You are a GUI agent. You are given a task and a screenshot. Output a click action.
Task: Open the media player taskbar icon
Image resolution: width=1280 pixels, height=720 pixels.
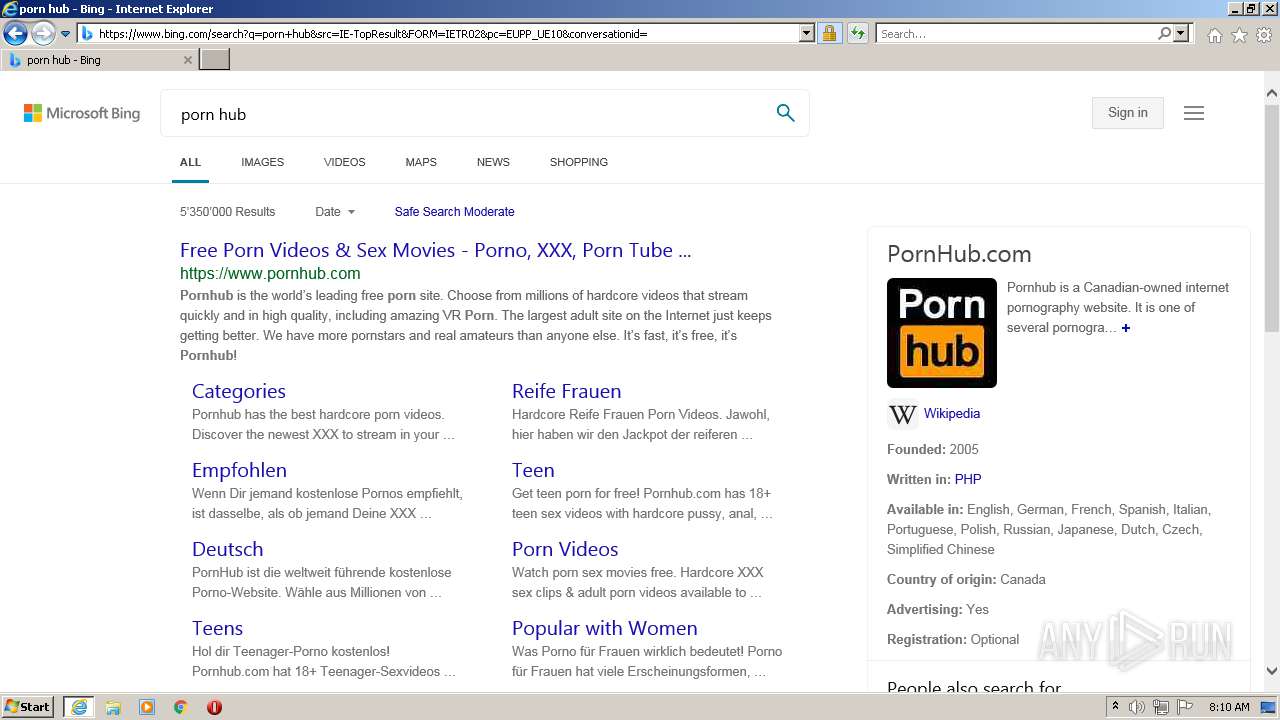click(x=147, y=707)
